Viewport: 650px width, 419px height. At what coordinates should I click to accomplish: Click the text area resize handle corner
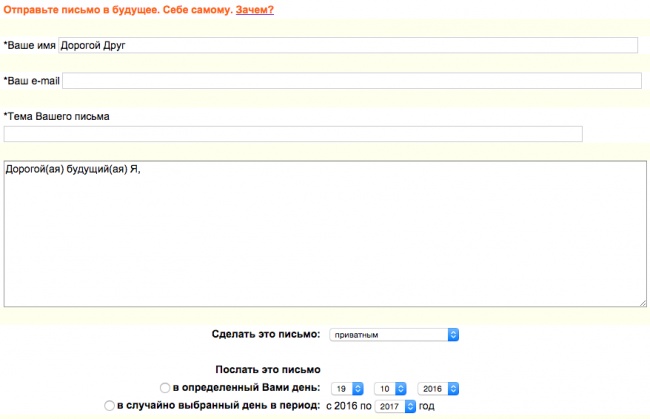(x=640, y=301)
